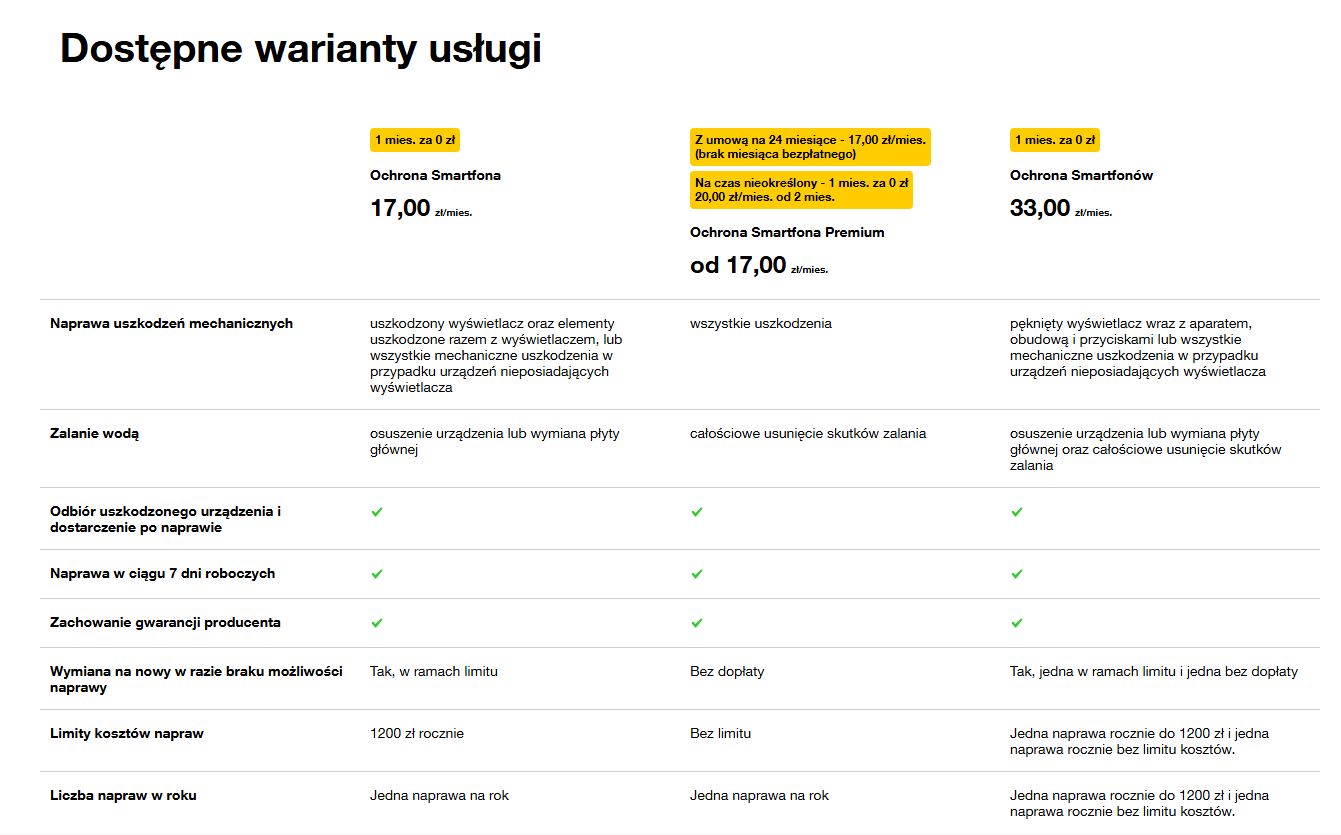Viewport: 1341px width, 835px height.
Task: Click pickup-and-delivery checkmark under Ochrona Smartfona
Action: coord(377,512)
